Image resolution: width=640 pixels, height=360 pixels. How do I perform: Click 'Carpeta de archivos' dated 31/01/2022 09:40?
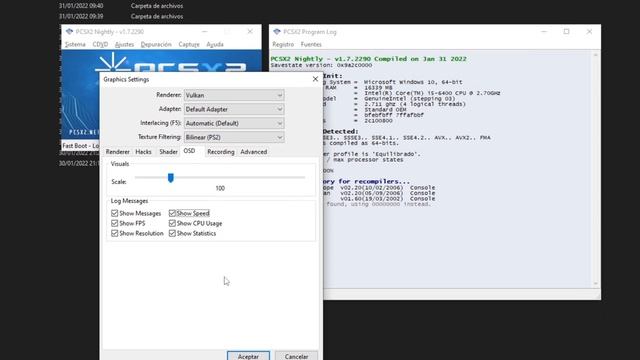157,6
